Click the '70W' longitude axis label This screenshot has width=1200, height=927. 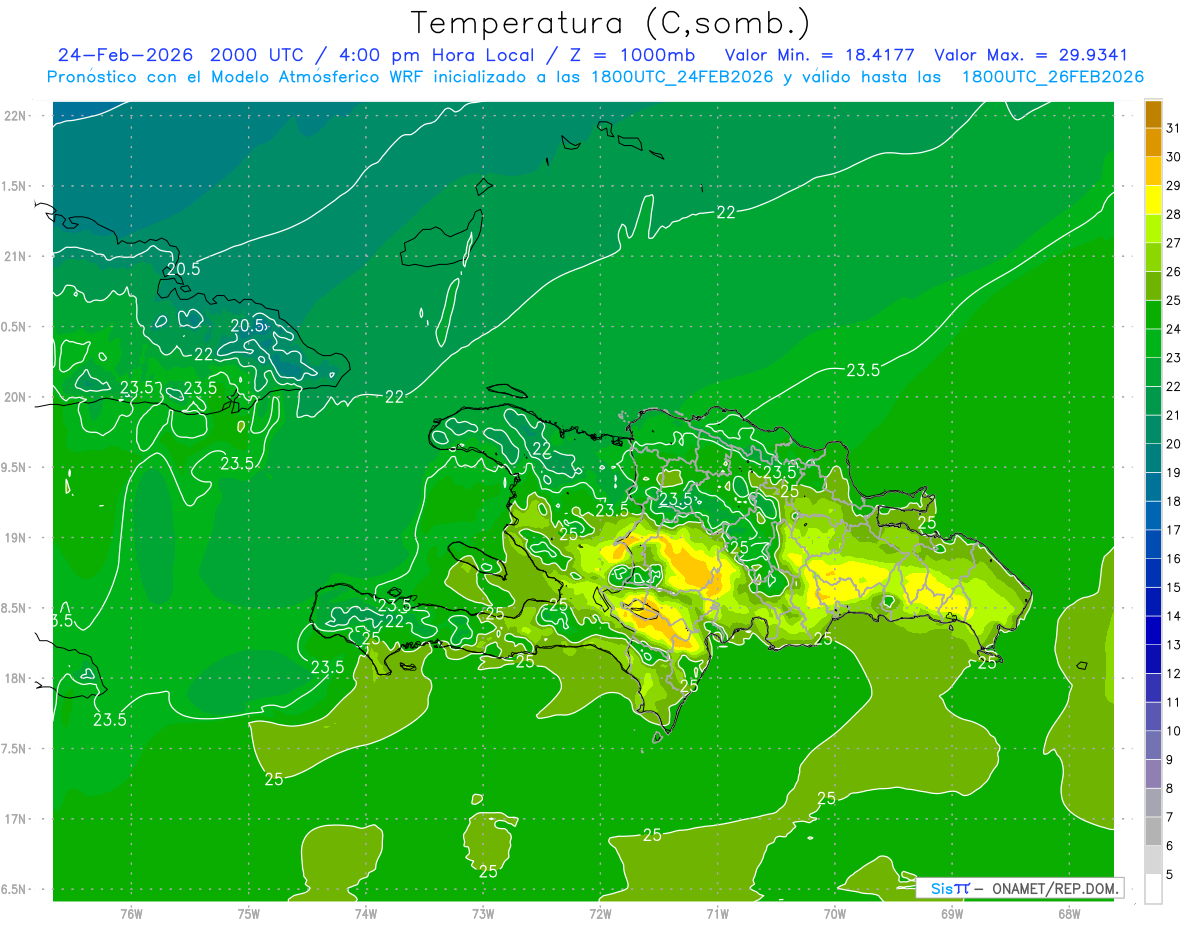[x=835, y=913]
